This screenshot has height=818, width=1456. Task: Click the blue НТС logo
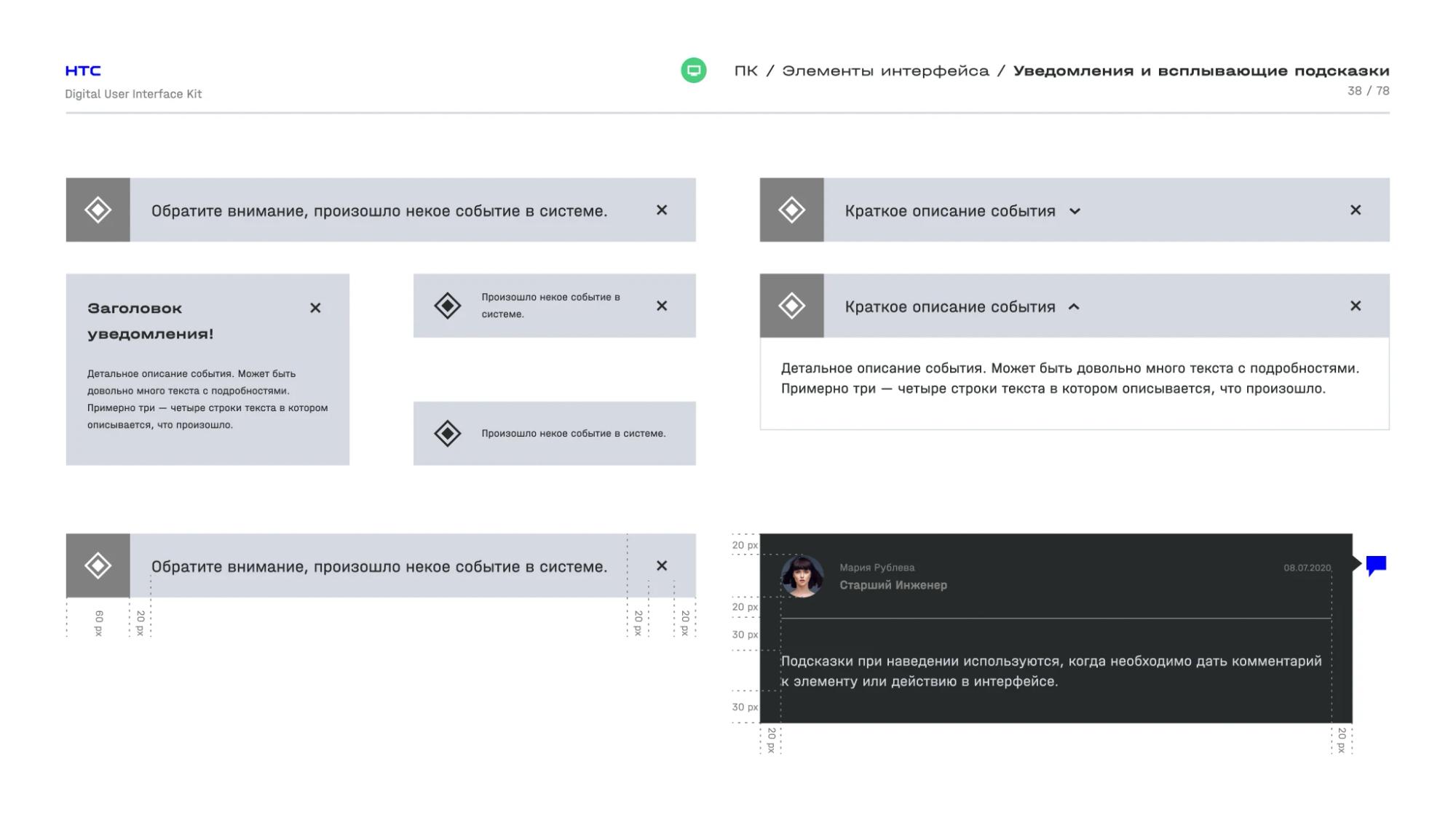coord(83,71)
